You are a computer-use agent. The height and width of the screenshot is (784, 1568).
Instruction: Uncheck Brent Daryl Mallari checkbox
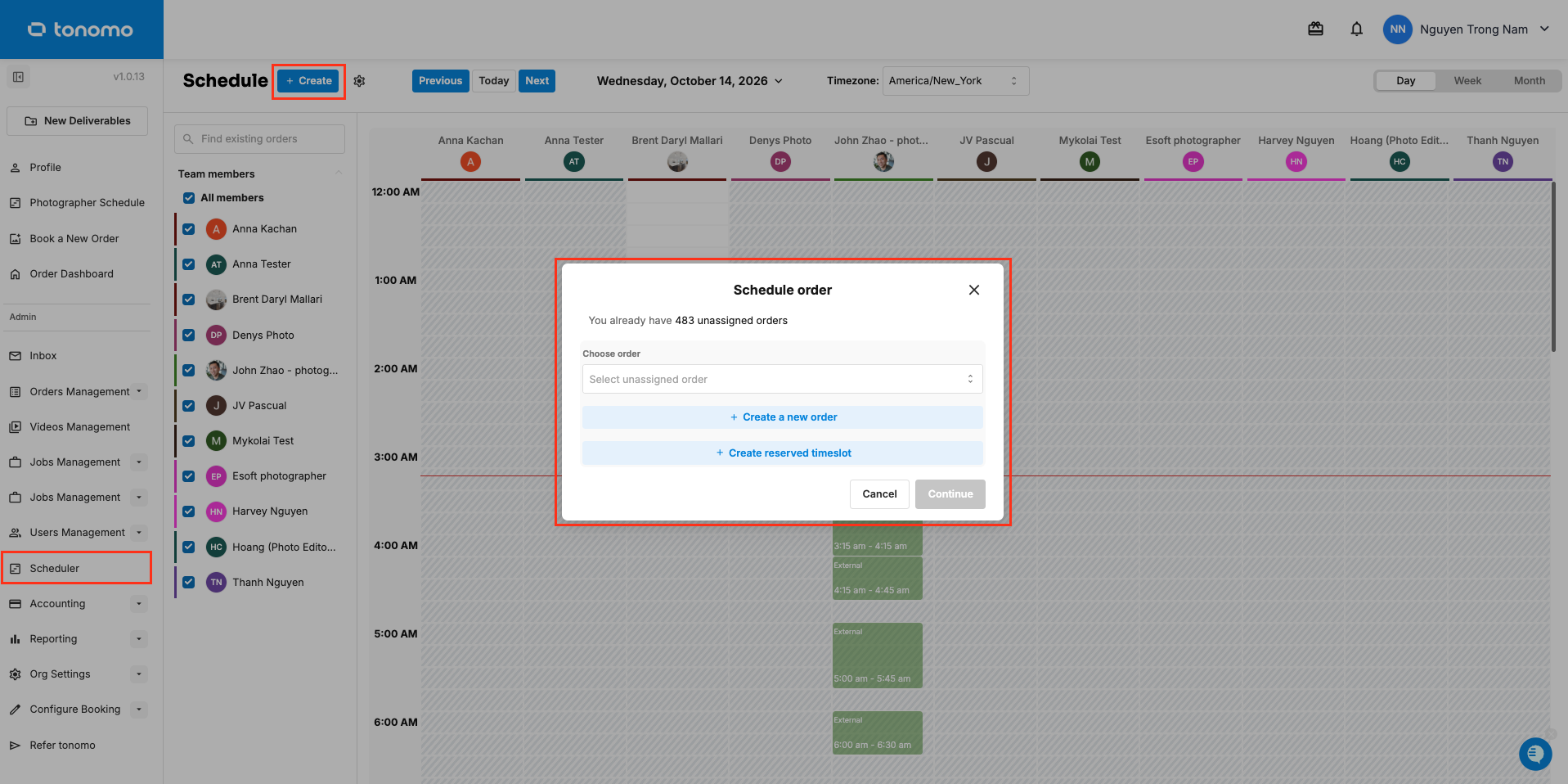(x=189, y=300)
